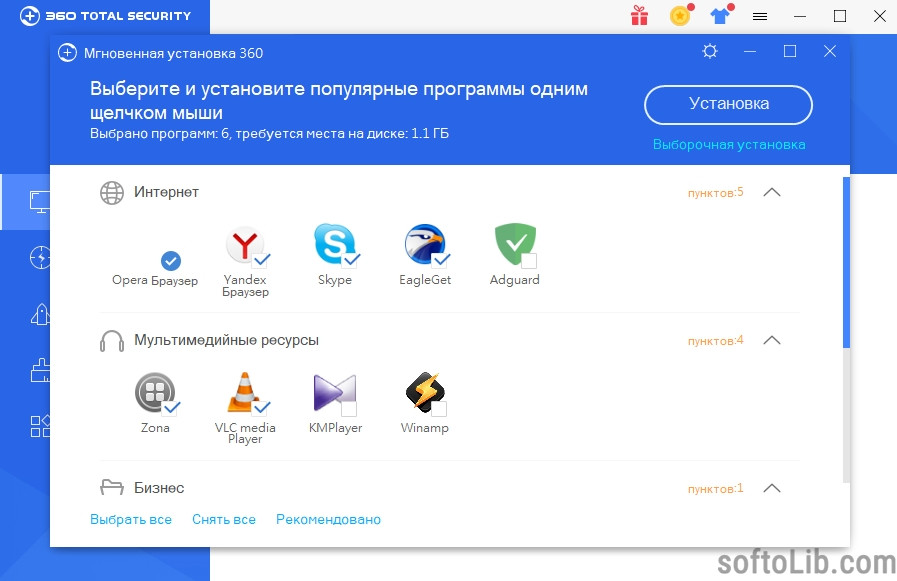Click the KMPlayer app icon
Image resolution: width=897 pixels, height=581 pixels.
click(x=335, y=392)
